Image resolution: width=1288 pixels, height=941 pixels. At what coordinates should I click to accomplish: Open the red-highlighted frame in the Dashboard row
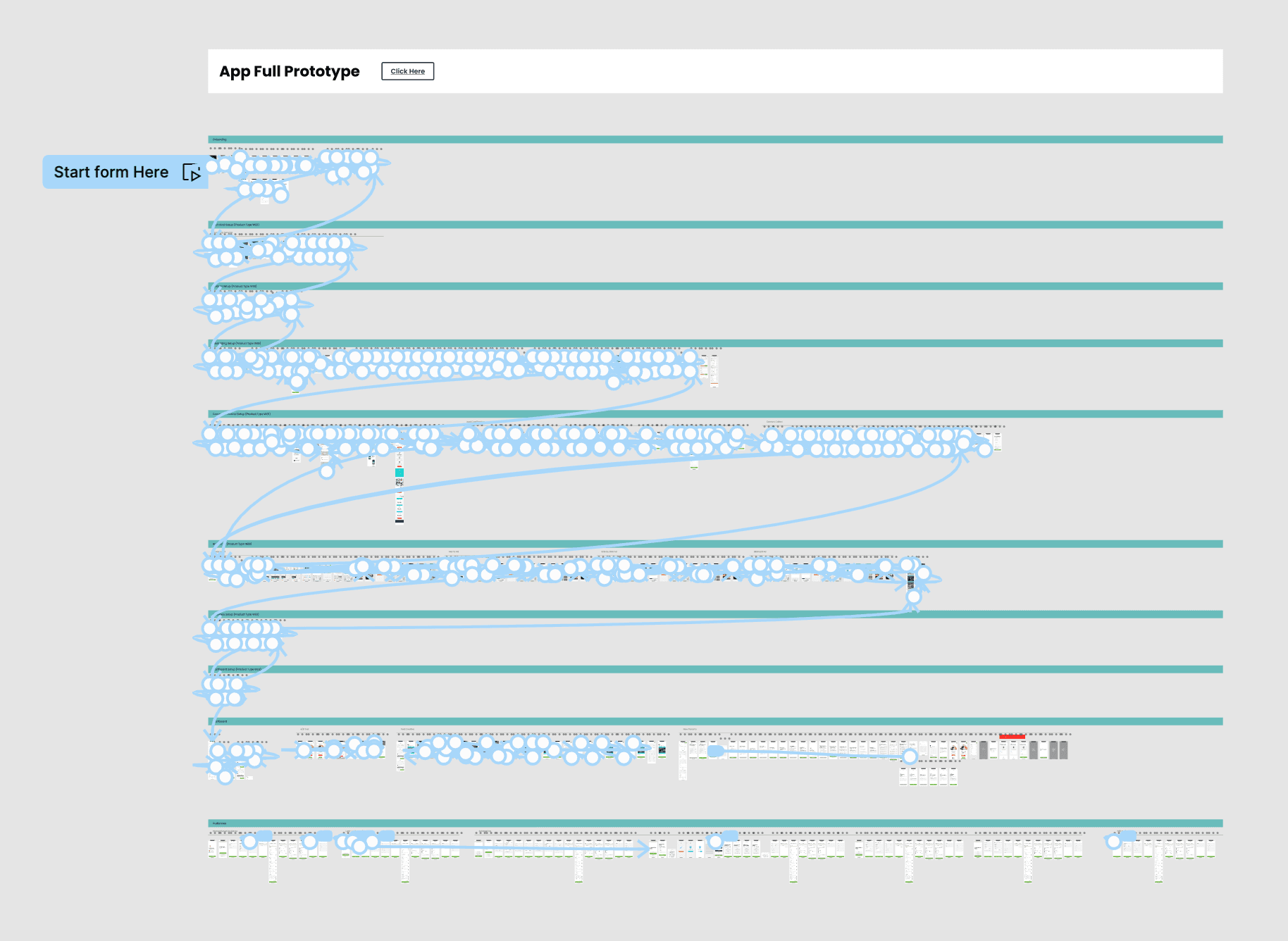pos(1013,737)
